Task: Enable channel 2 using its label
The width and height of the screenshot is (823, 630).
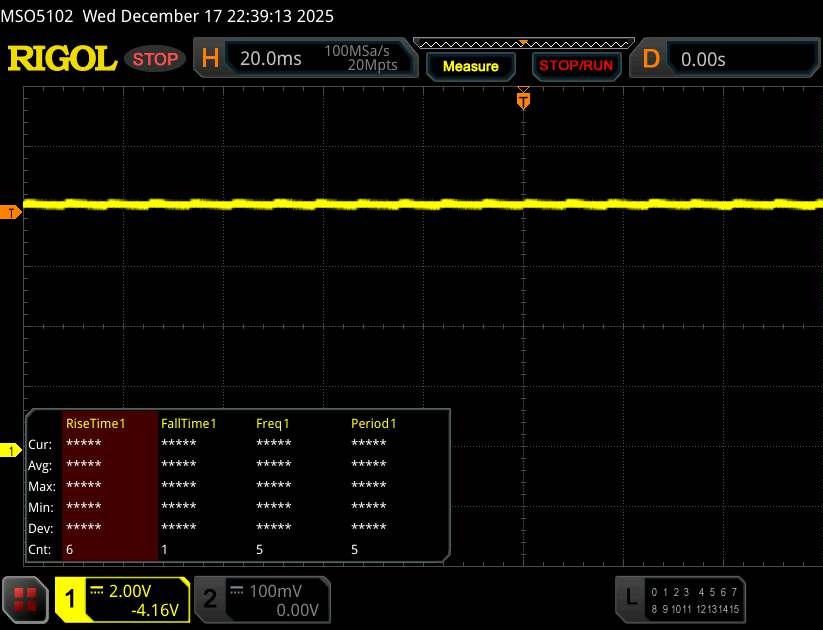Action: 210,599
